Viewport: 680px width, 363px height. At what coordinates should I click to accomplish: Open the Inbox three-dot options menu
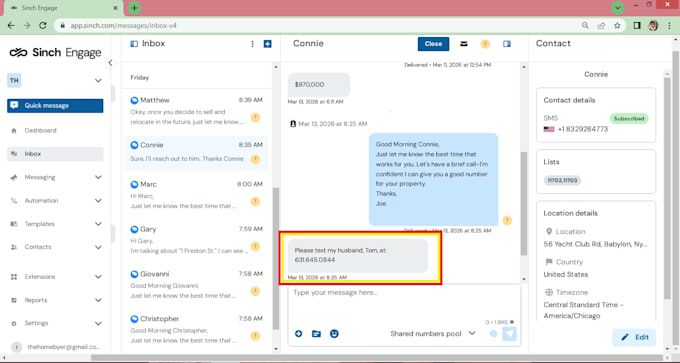(252, 44)
